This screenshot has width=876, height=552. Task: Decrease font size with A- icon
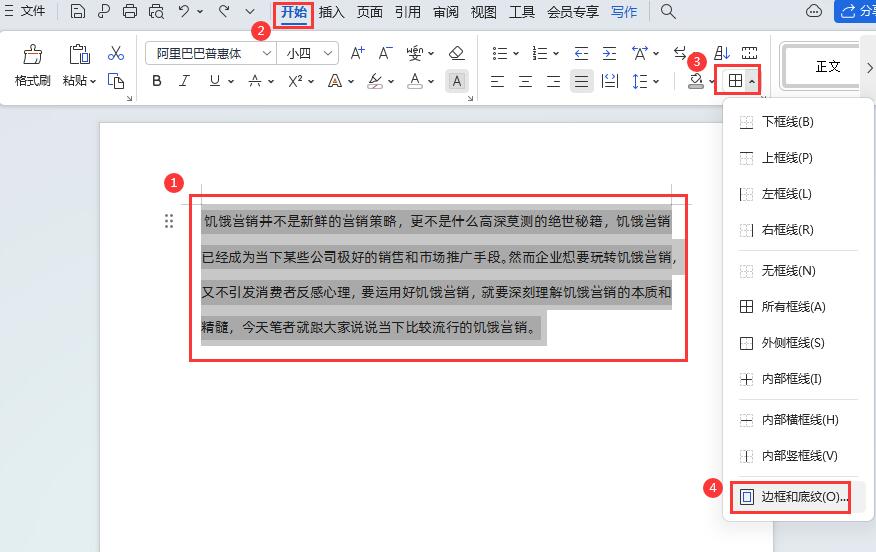point(385,53)
